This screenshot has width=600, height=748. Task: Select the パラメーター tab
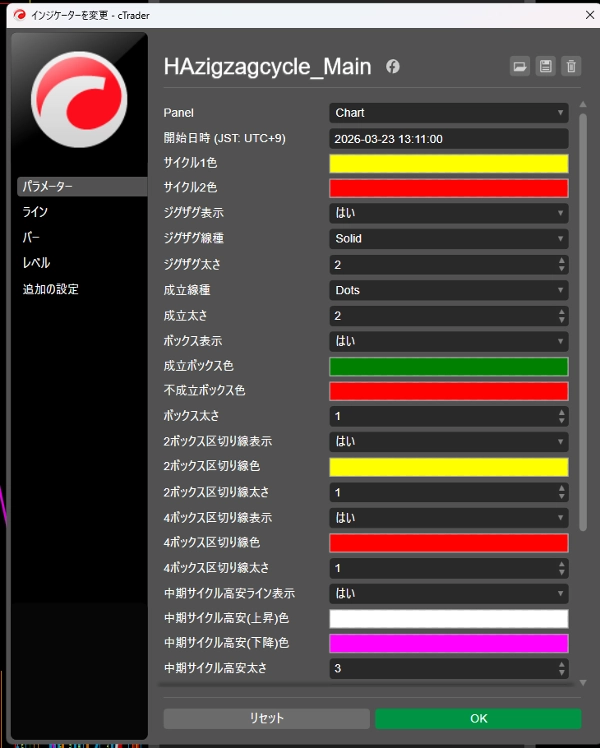pyautogui.click(x=82, y=186)
